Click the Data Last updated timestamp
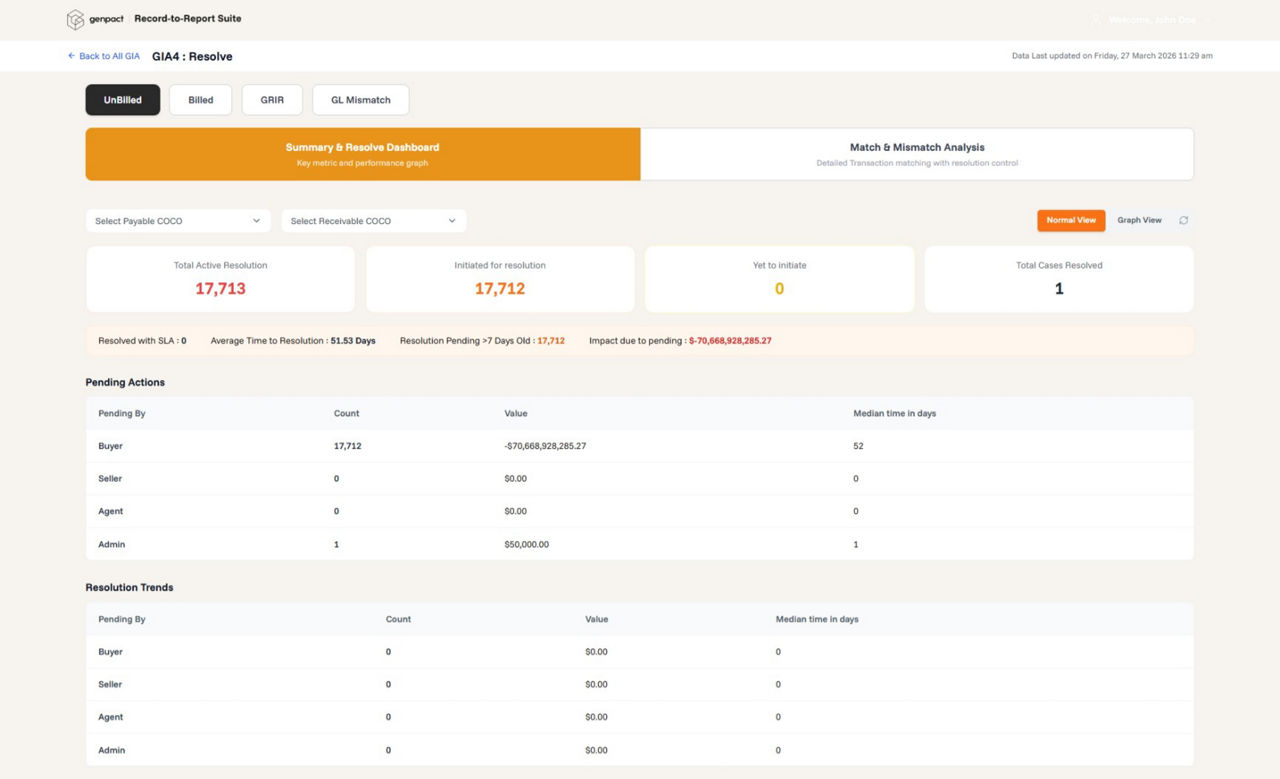1280x779 pixels. point(1112,56)
